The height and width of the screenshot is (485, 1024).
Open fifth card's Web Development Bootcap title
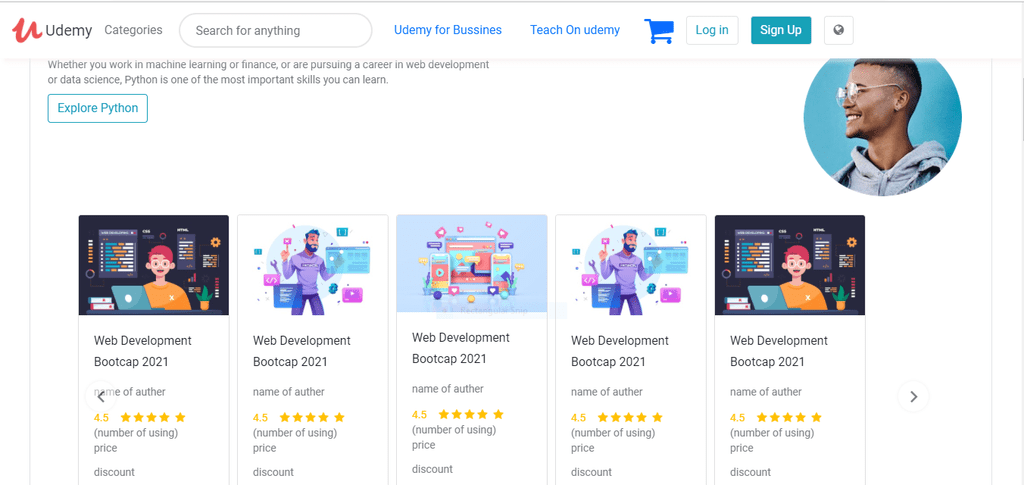779,351
